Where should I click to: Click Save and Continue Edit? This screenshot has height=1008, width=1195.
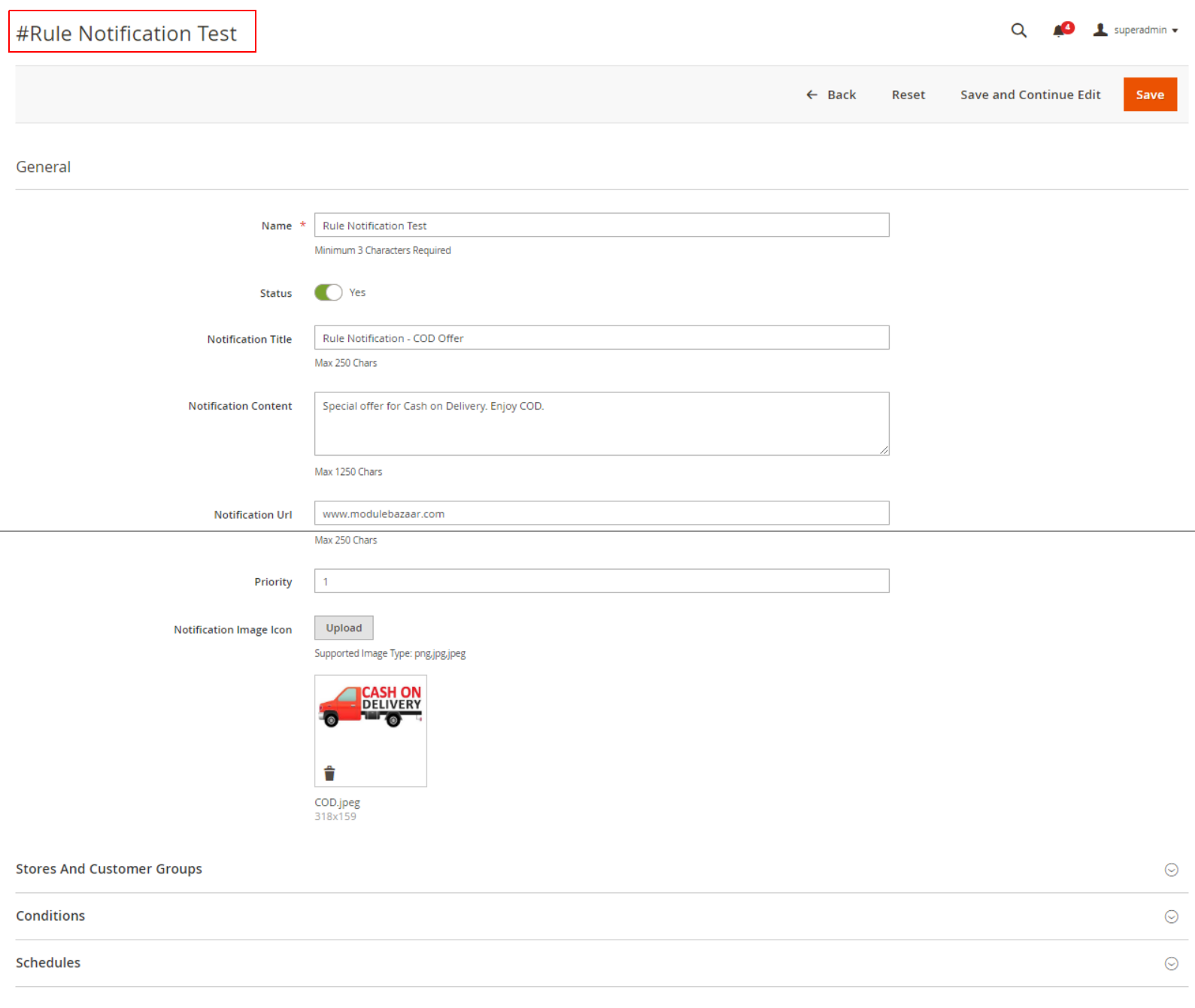[x=1030, y=95]
